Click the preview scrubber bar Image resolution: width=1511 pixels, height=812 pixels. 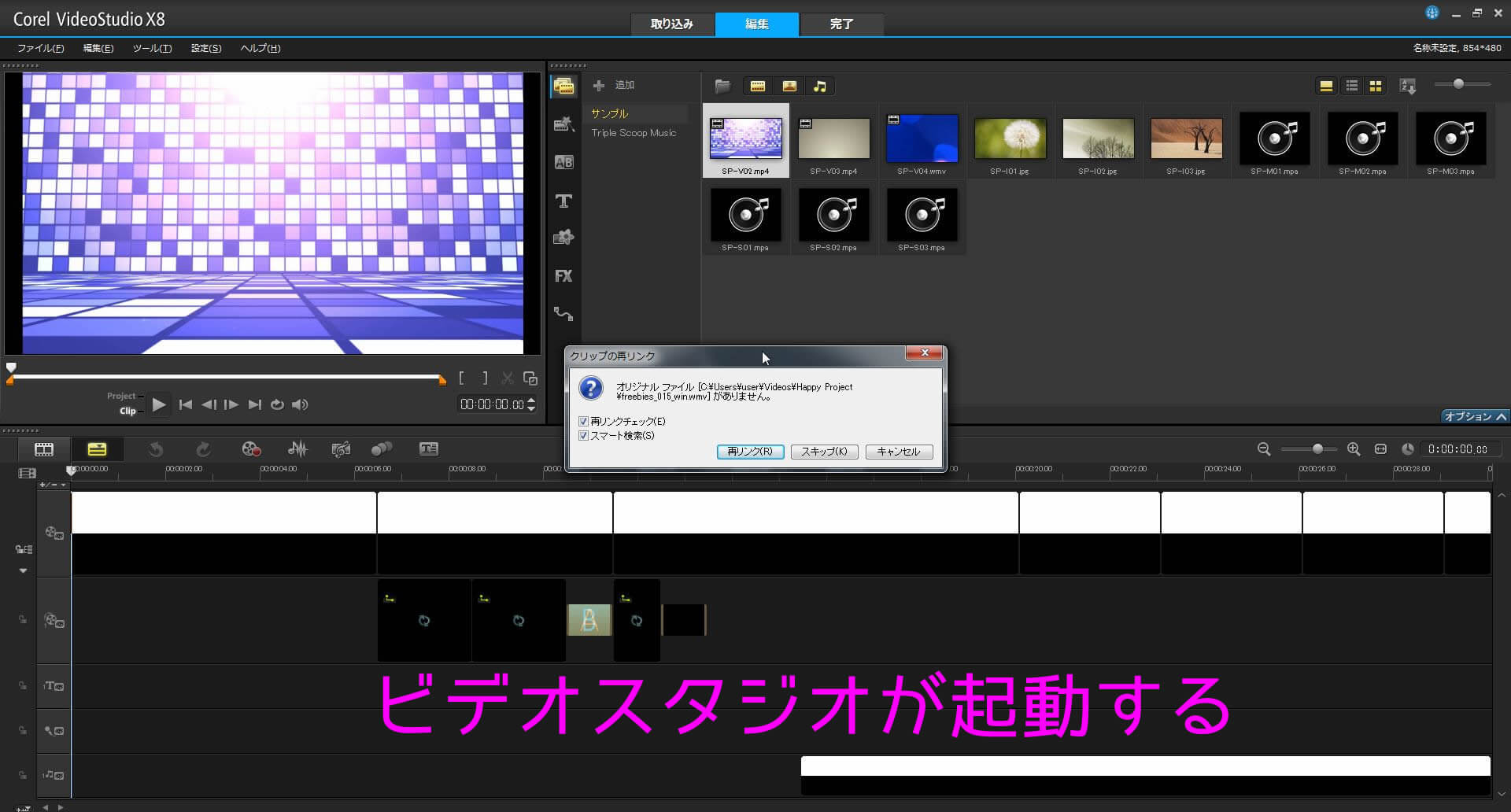point(227,378)
